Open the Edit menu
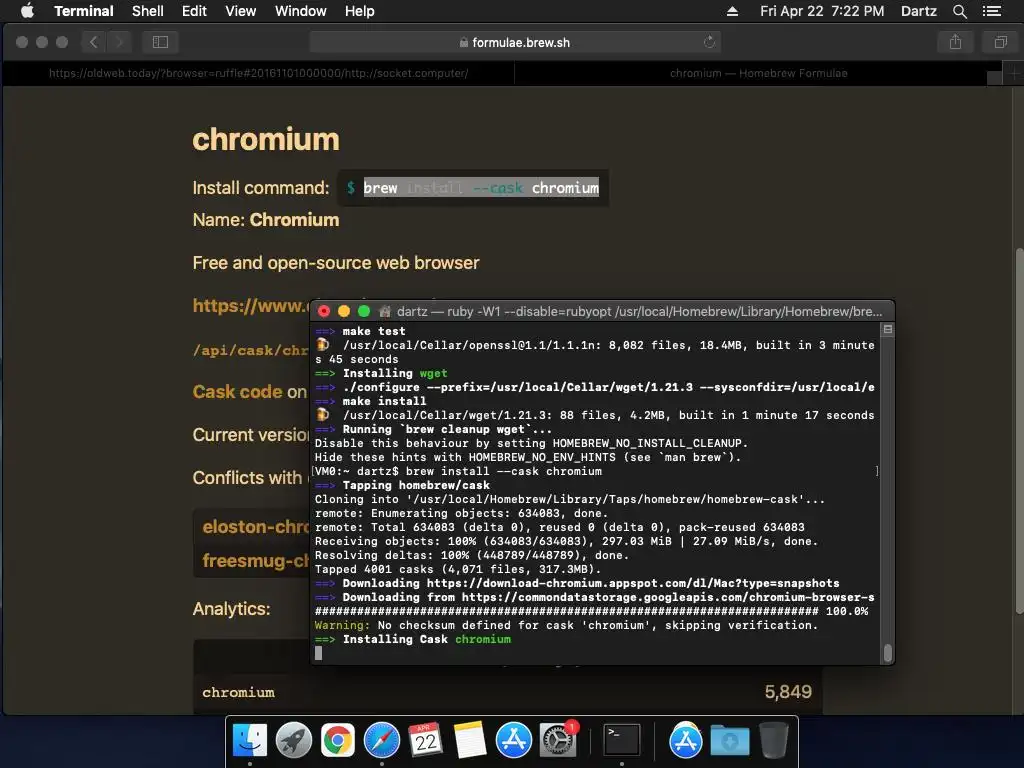Screen dimensions: 1024x768 click(x=194, y=11)
